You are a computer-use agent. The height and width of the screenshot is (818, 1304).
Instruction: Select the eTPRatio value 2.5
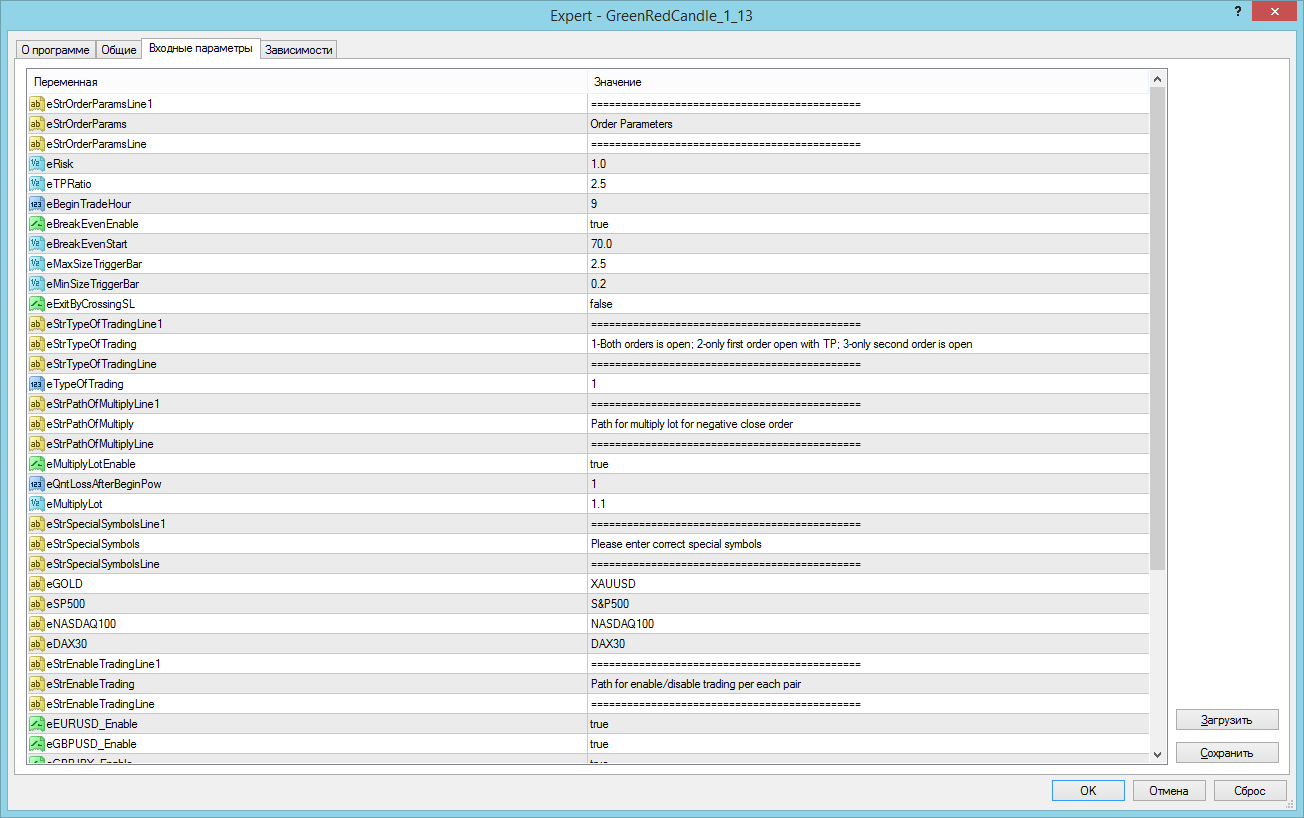(x=598, y=184)
